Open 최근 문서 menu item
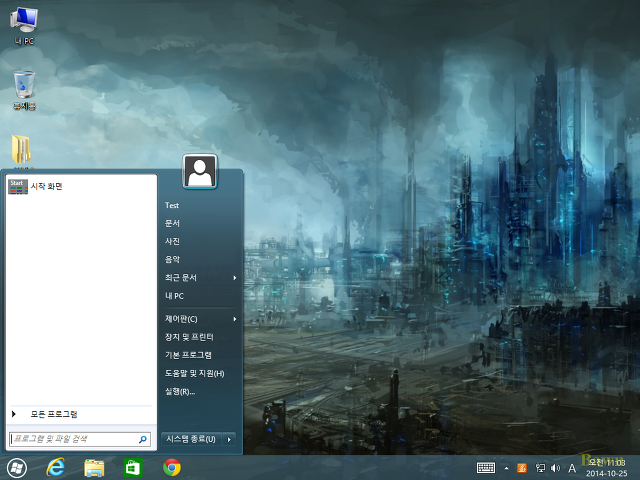640x480 pixels. click(180, 278)
